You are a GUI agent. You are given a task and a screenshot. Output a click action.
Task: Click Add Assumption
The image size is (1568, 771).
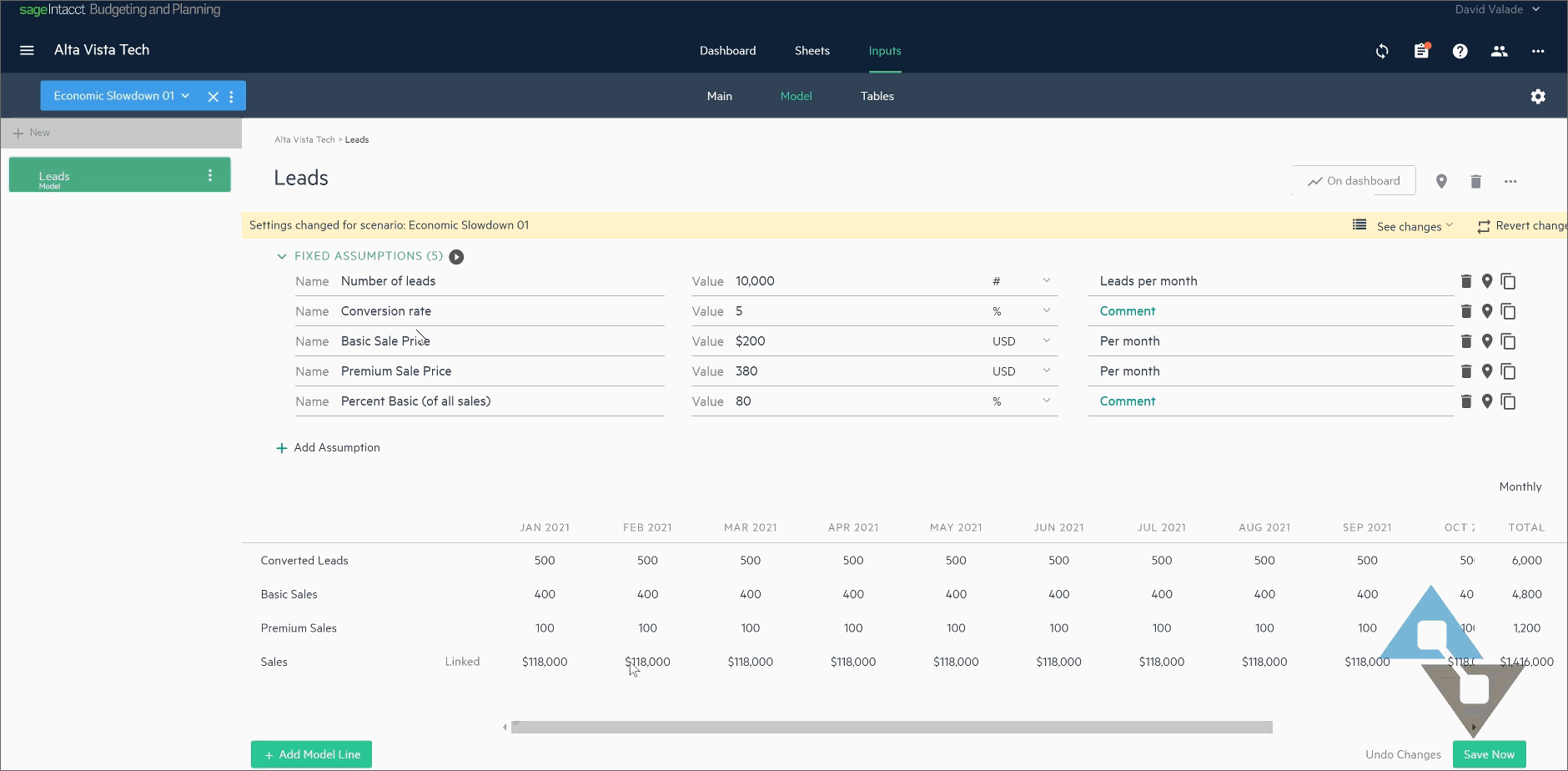point(328,448)
